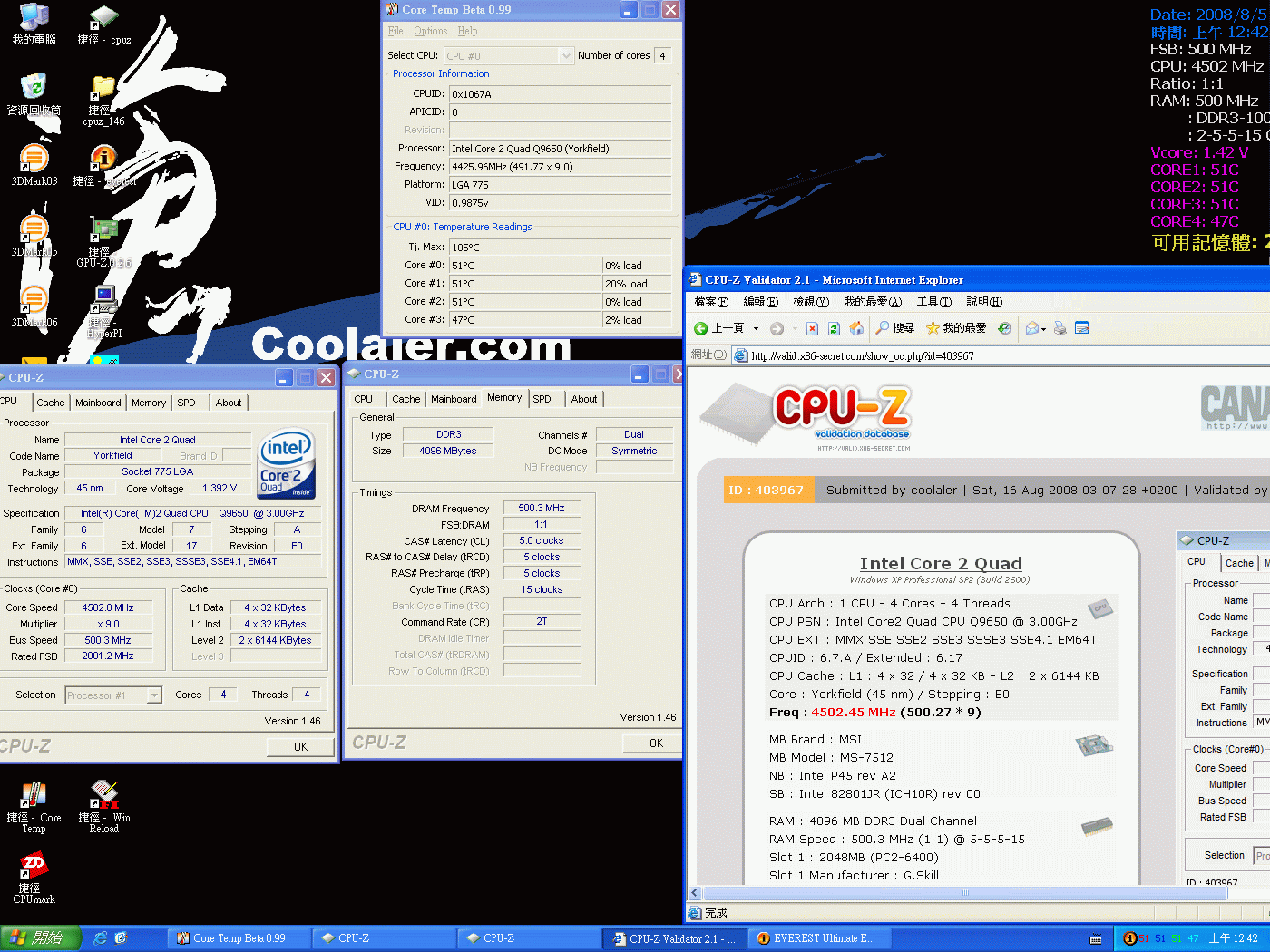This screenshot has width=1270, height=952.
Task: Switch to EVEREST Ultimate taskbar button
Action: click(819, 938)
